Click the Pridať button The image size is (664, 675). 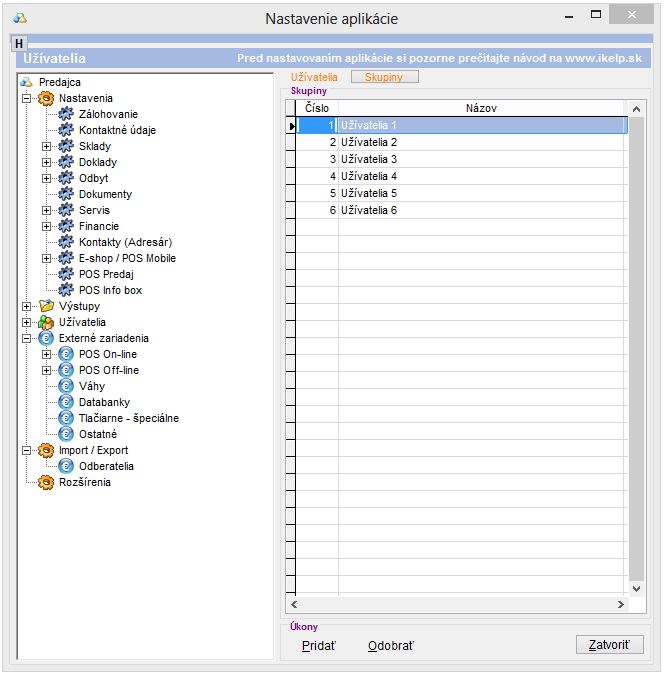(x=319, y=646)
